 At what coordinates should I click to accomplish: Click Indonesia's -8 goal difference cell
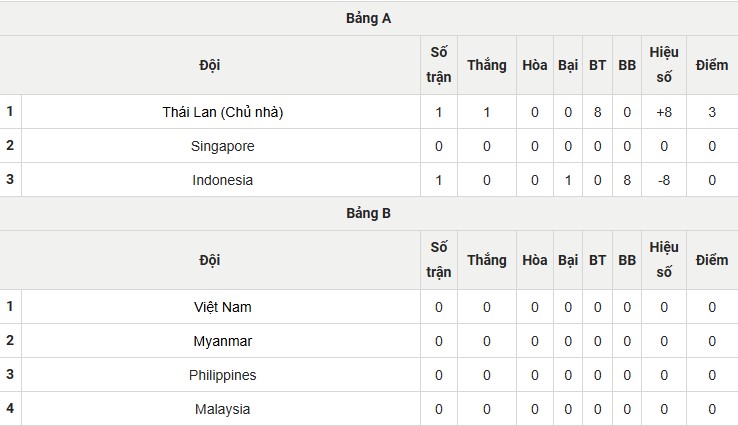(x=664, y=180)
